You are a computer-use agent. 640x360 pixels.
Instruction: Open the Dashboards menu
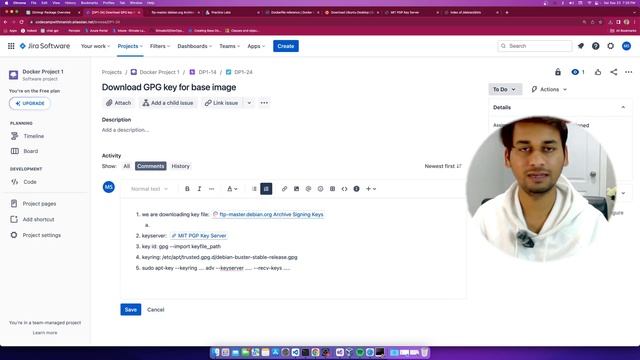click(x=195, y=46)
